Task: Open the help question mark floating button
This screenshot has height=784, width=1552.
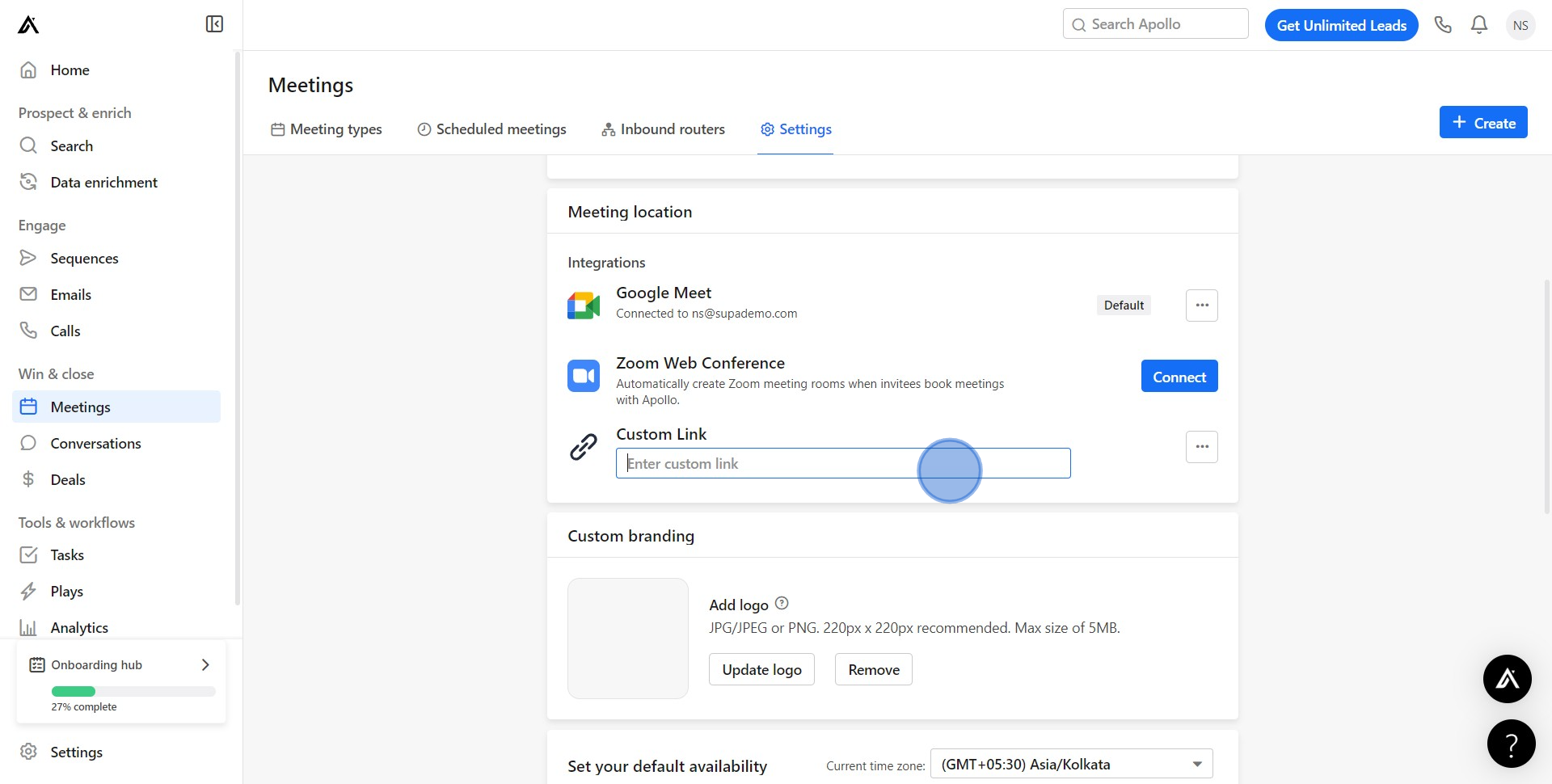Action: point(1512,744)
